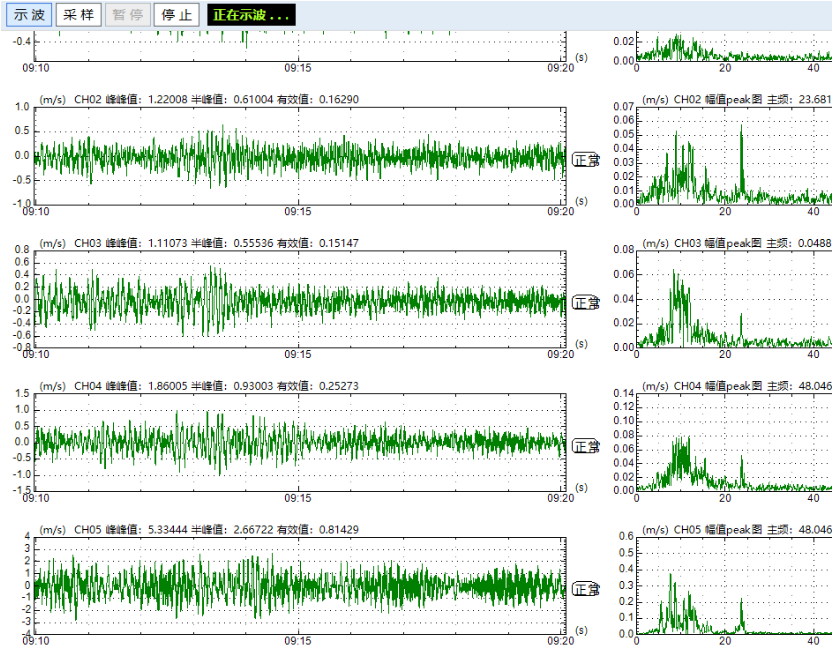Screen dimensions: 837x655
Task: Click the CH04 幅值peak spectrum chart
Action: tap(734, 441)
